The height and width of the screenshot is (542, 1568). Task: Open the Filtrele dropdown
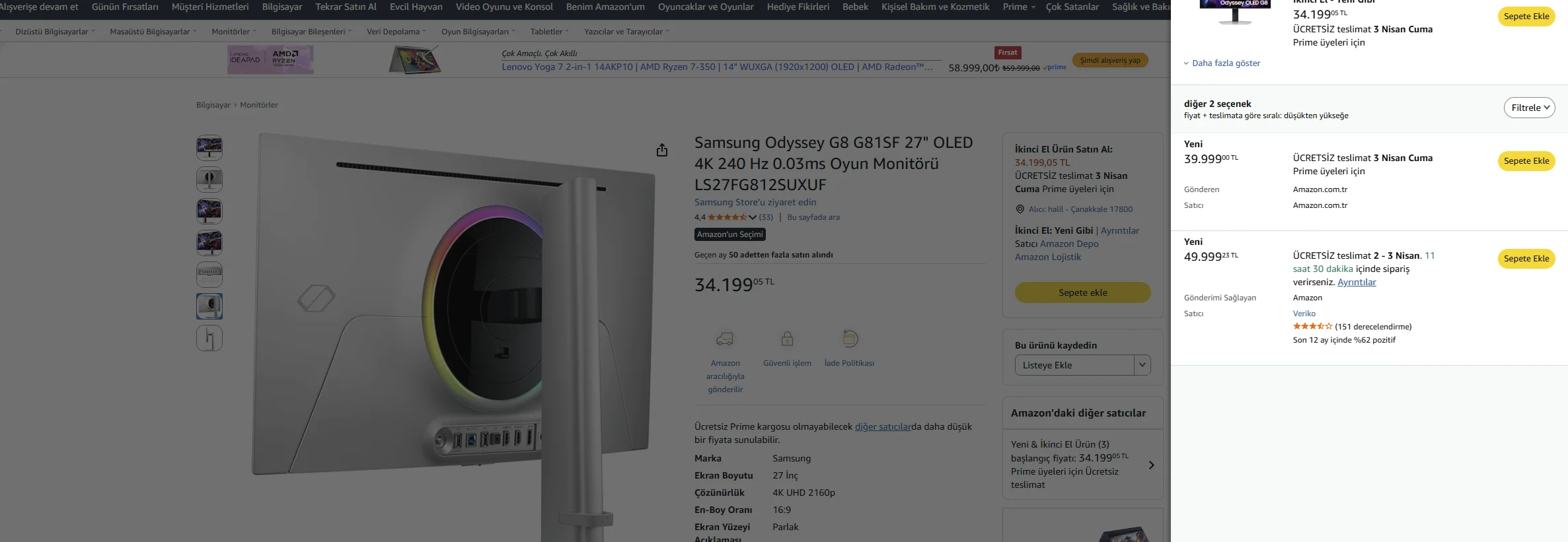[1529, 108]
